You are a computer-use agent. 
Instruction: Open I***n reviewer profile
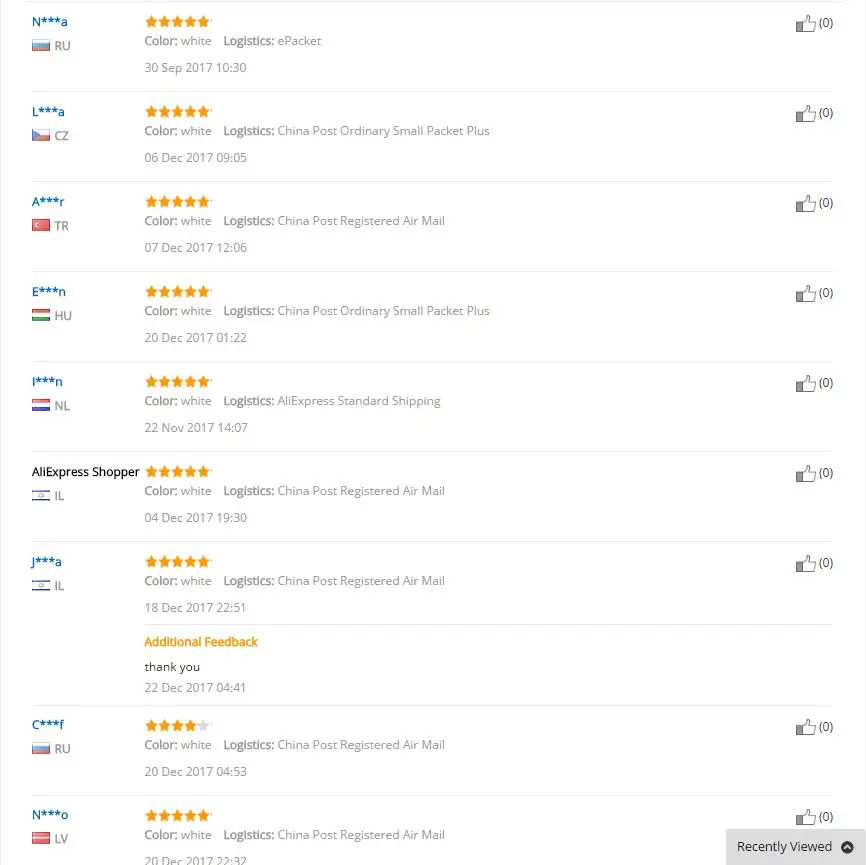click(x=47, y=382)
